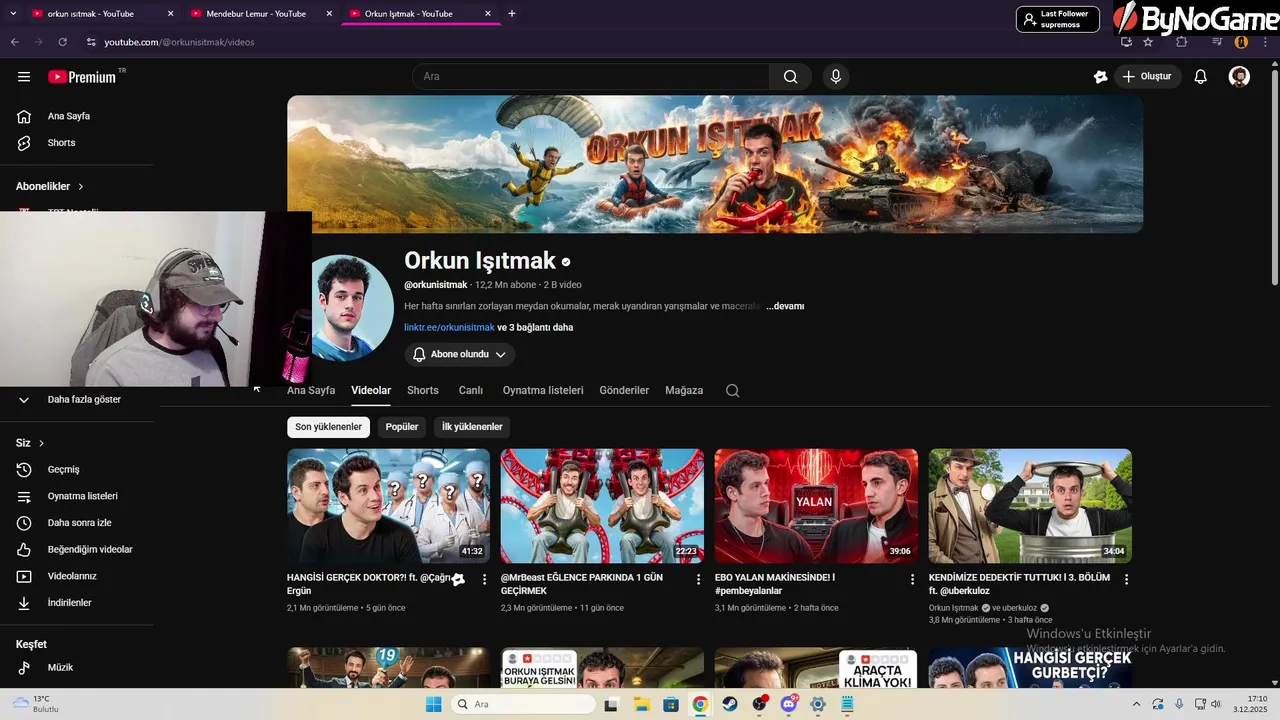Click the search magnifier button
The image size is (1280, 720).
tap(791, 77)
